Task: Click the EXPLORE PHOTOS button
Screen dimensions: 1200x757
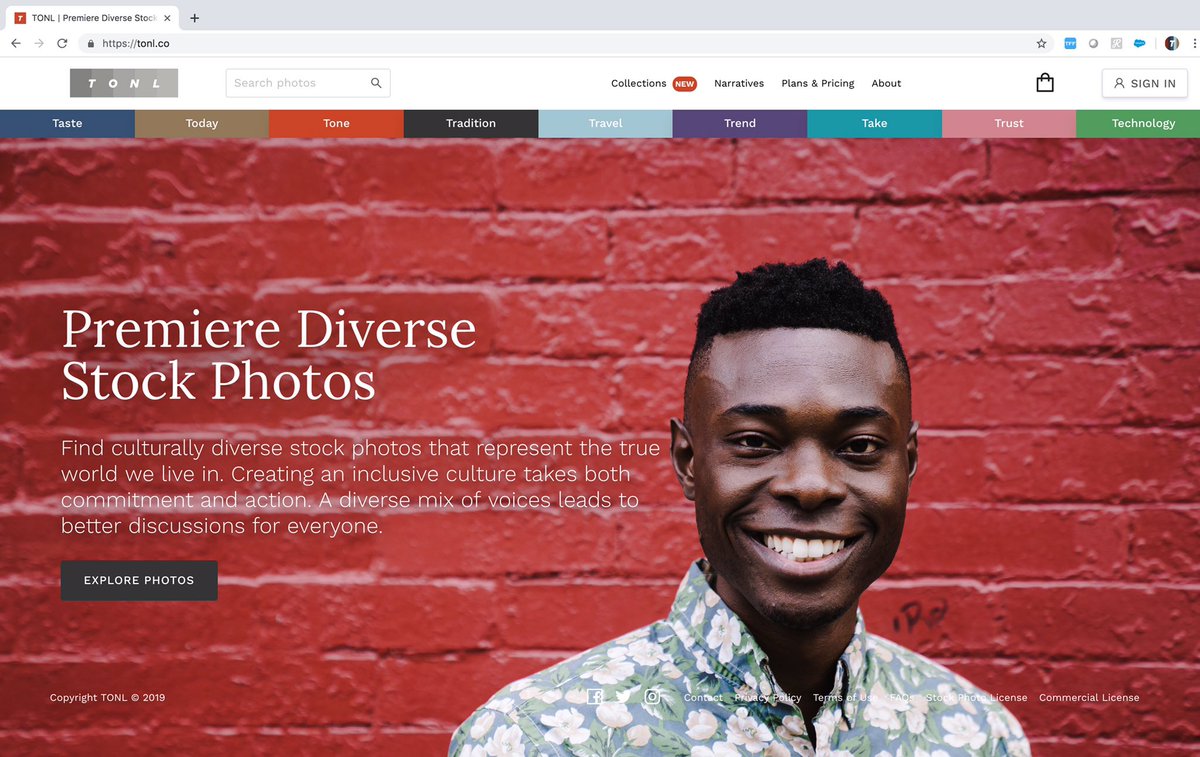Action: [139, 580]
